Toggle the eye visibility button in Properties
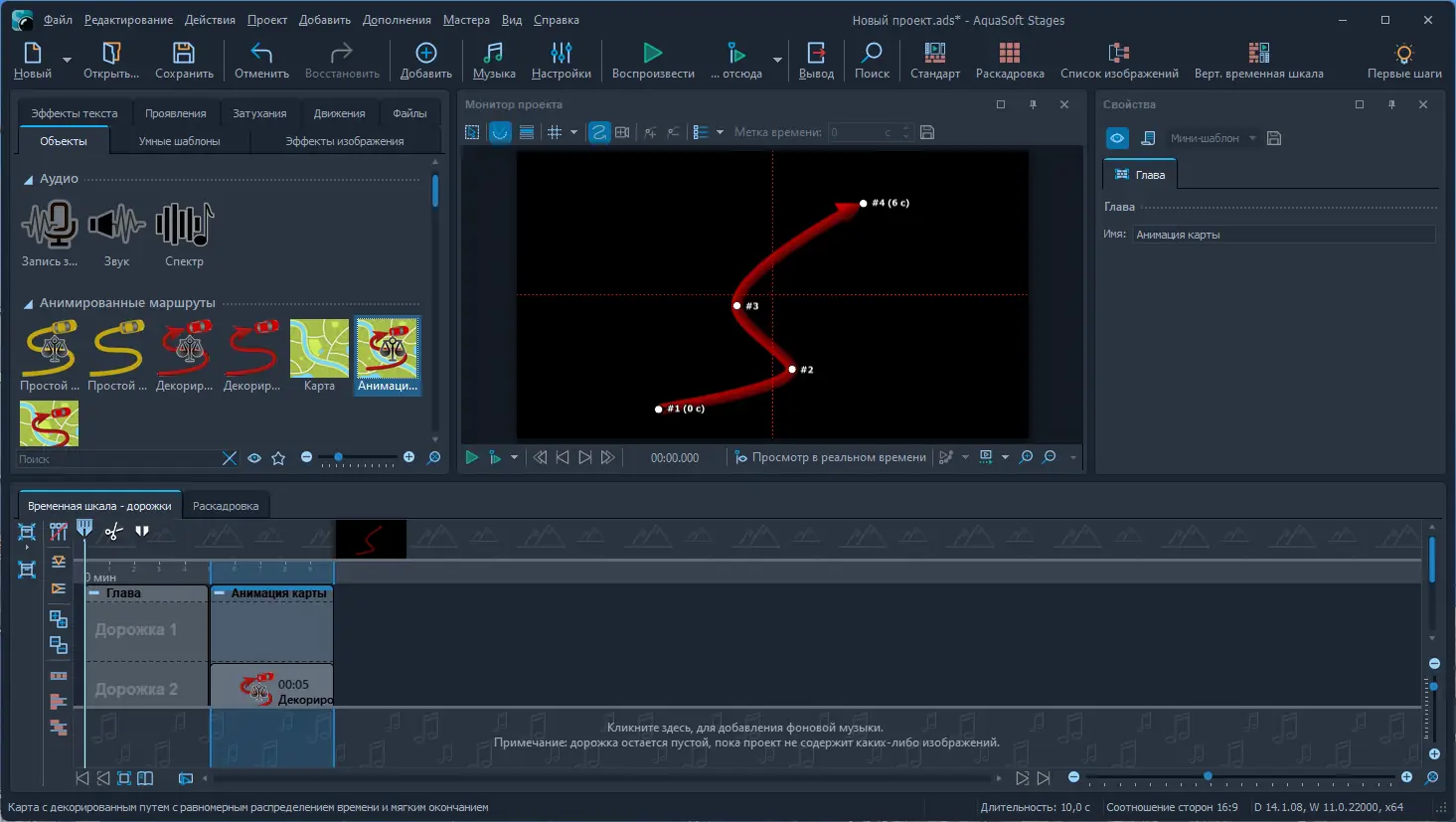 click(1117, 138)
